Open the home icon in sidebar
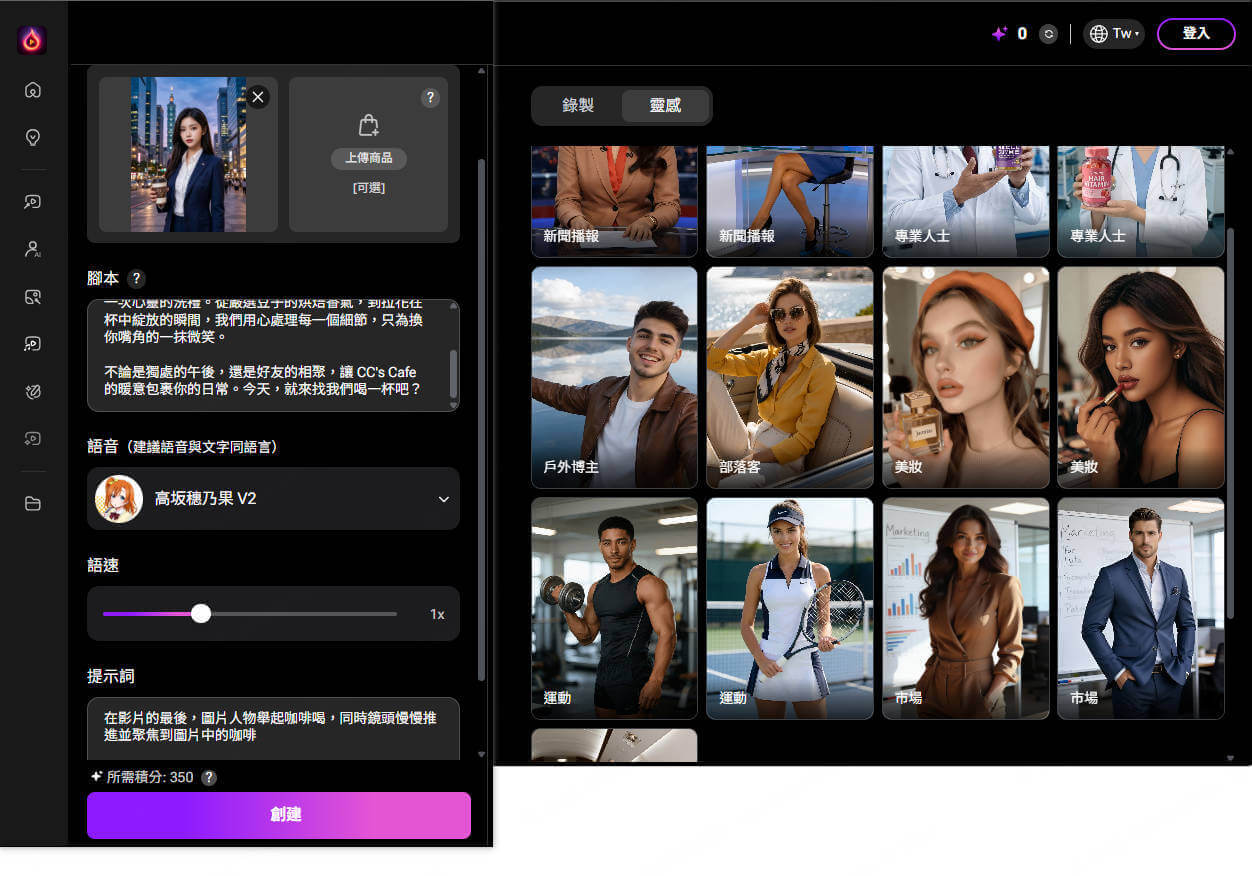Viewport: 1252px width, 876px height. pyautogui.click(x=33, y=90)
